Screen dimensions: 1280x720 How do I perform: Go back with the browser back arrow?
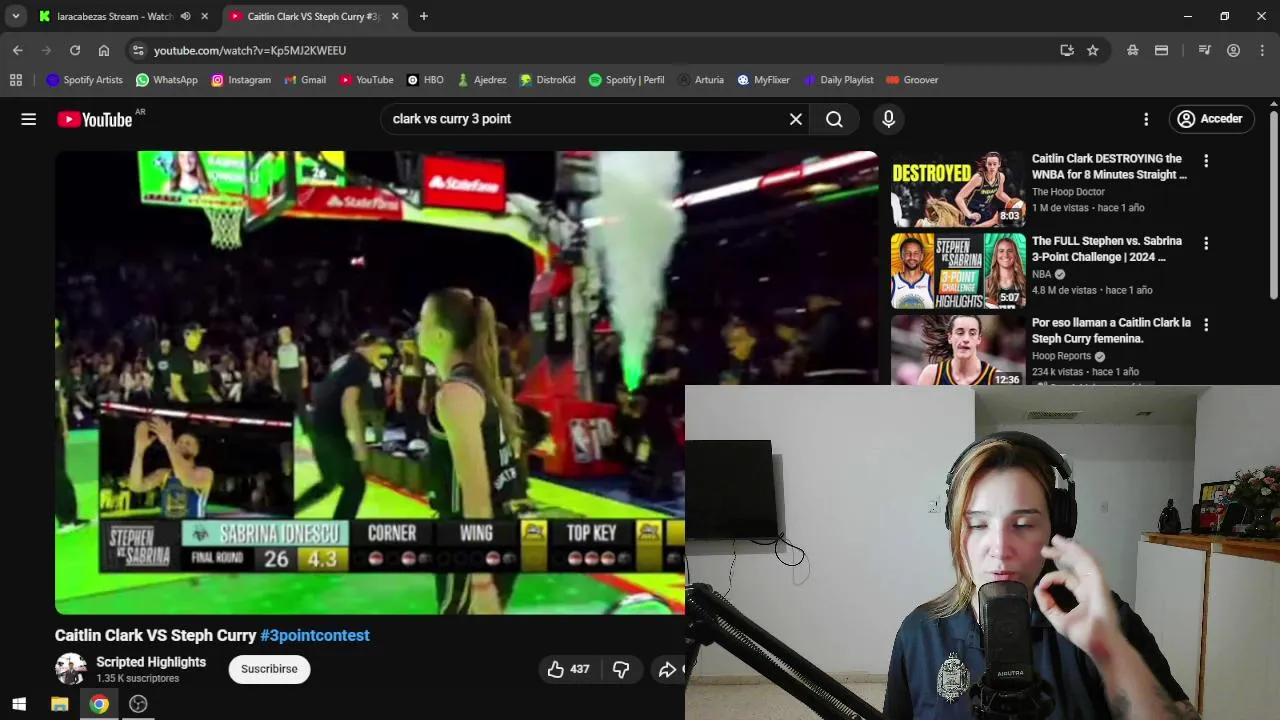pyautogui.click(x=18, y=50)
